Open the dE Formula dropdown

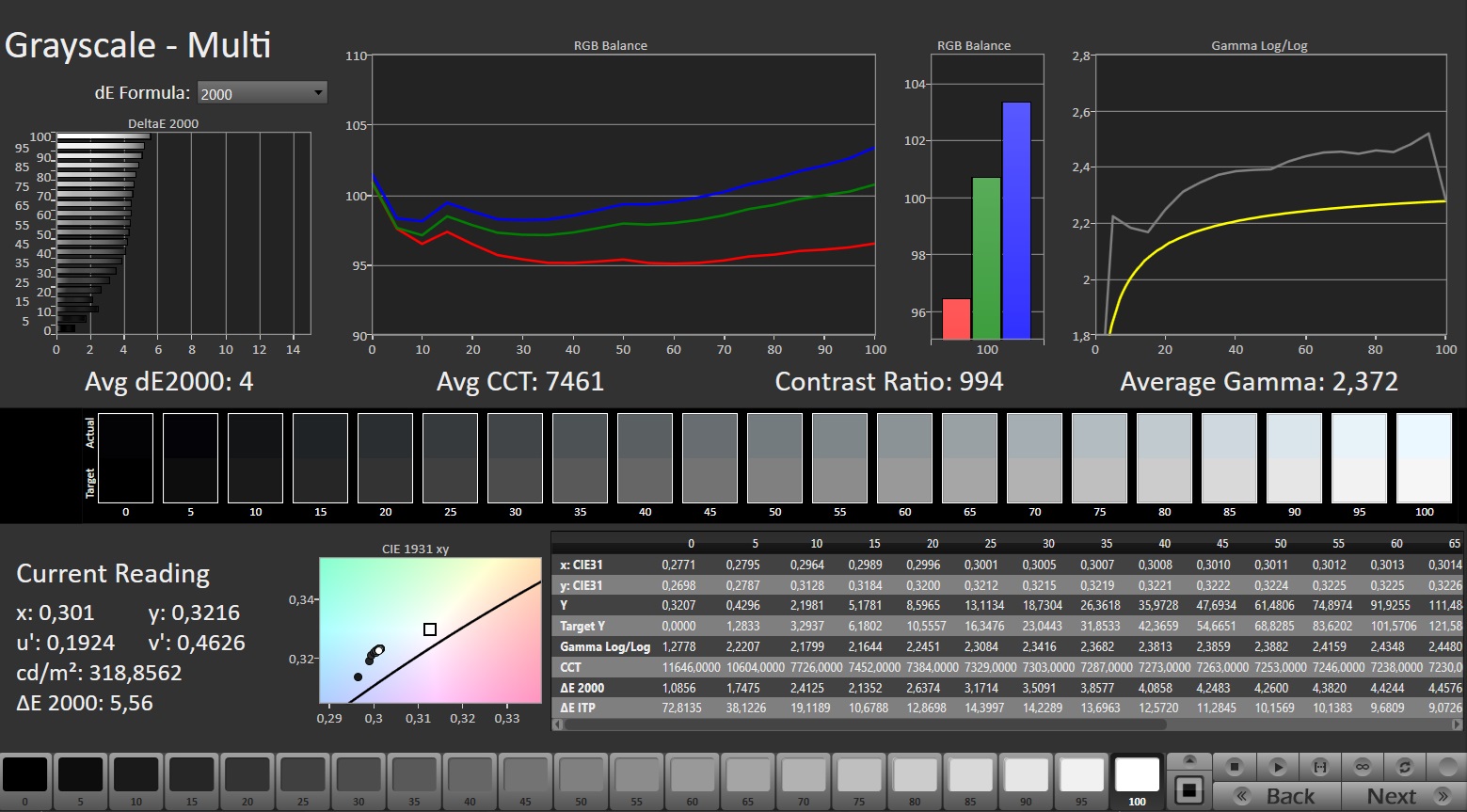coord(262,93)
